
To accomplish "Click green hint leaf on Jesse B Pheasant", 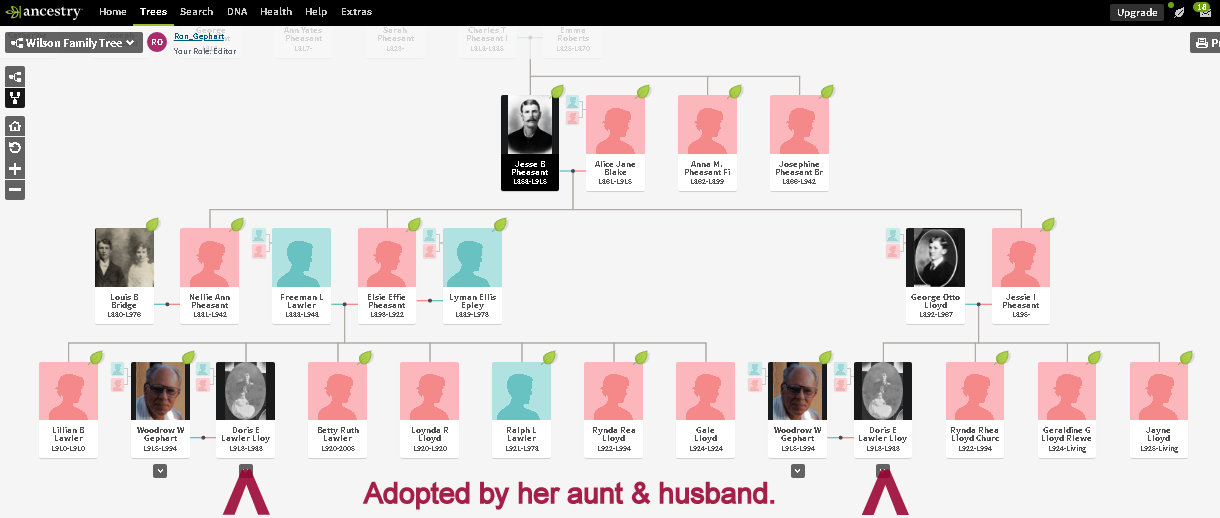I will pos(557,92).
